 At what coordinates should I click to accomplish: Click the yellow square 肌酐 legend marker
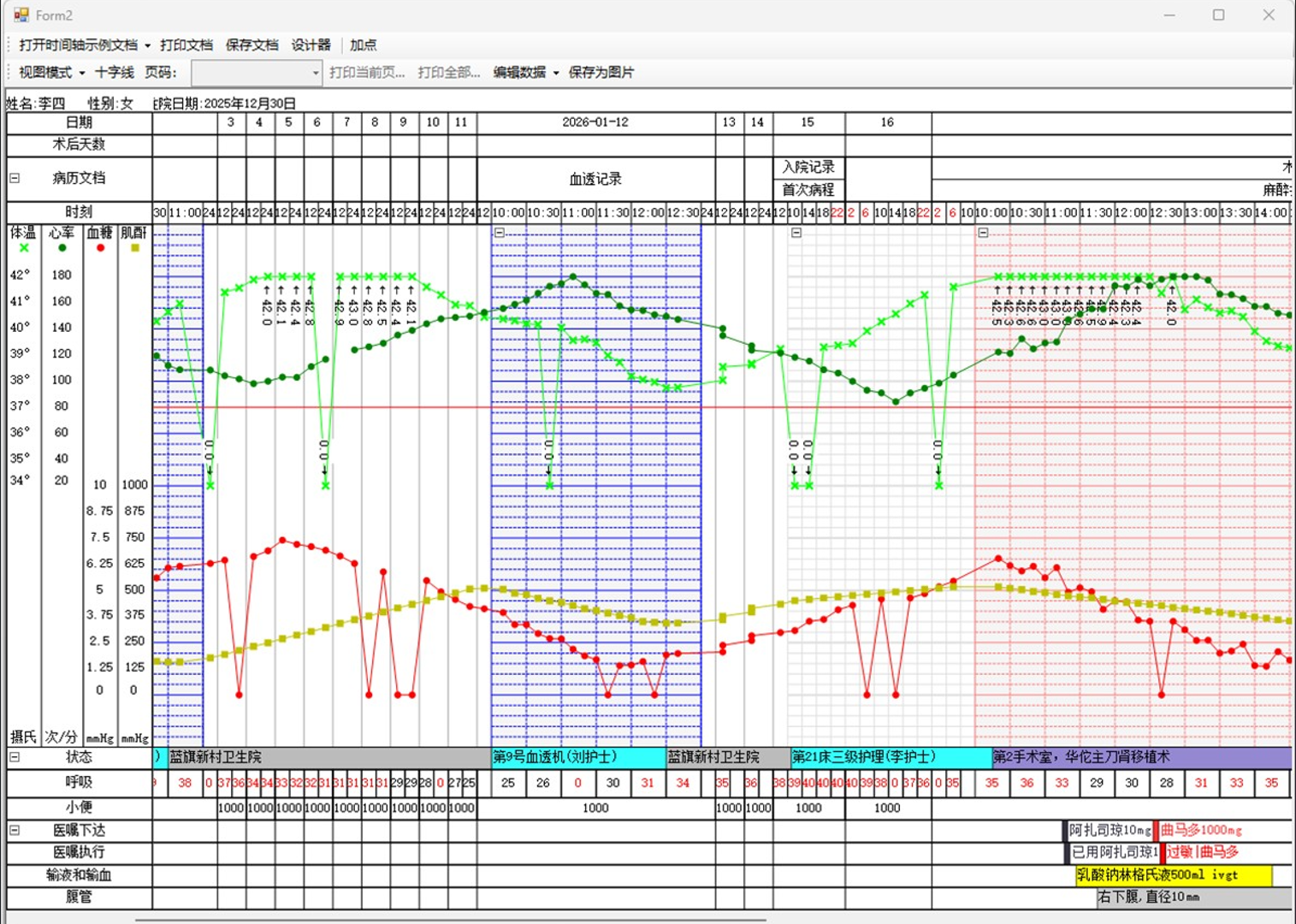[x=134, y=248]
